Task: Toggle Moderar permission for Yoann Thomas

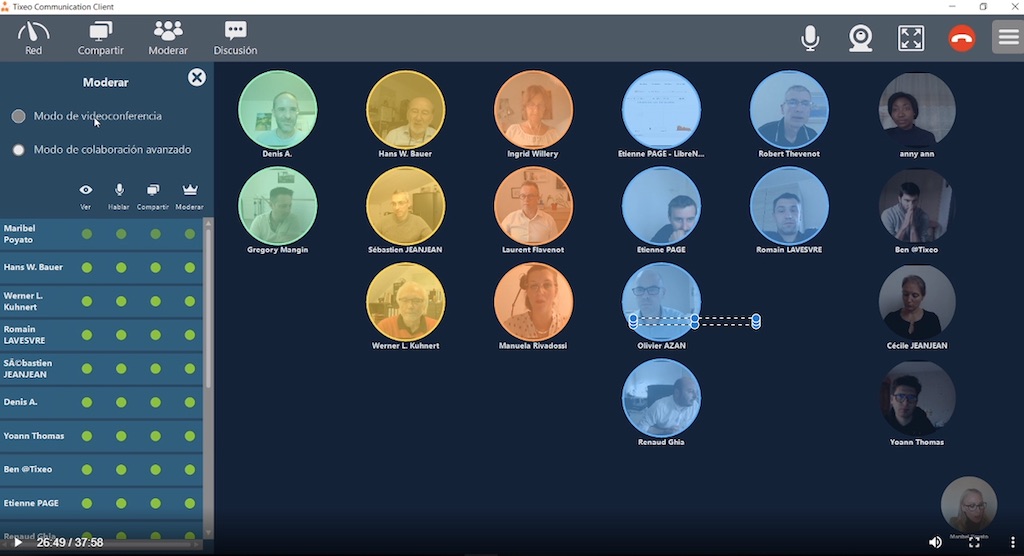Action: coord(190,436)
